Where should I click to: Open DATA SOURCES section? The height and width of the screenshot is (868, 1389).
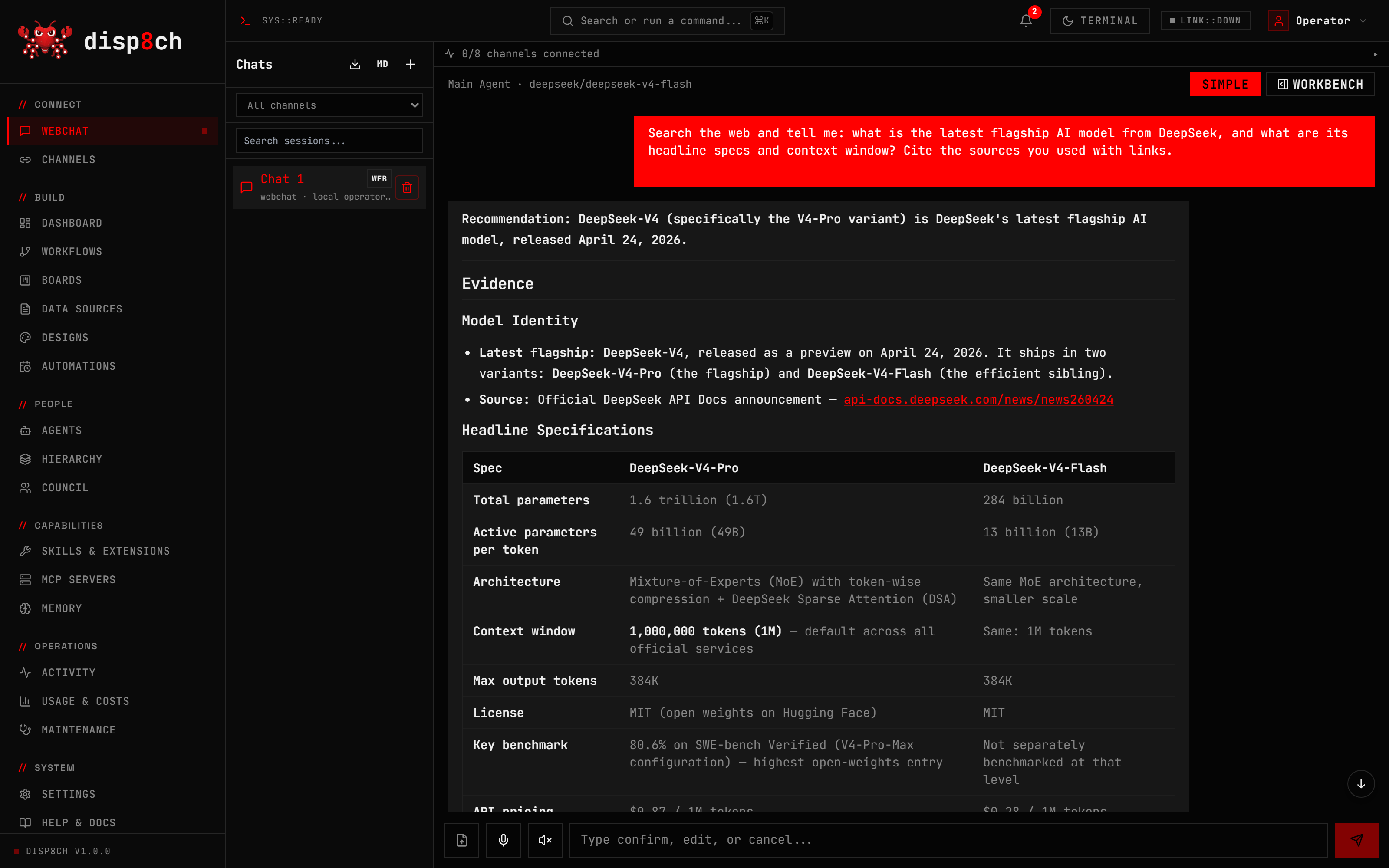(x=112, y=309)
